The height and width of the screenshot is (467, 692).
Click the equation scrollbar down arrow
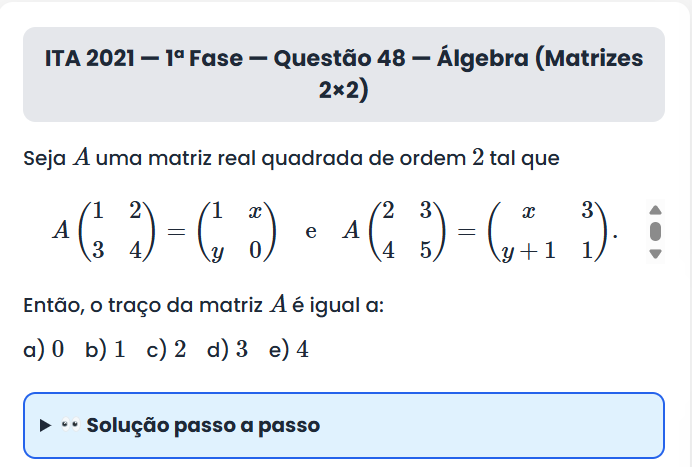pos(656,254)
